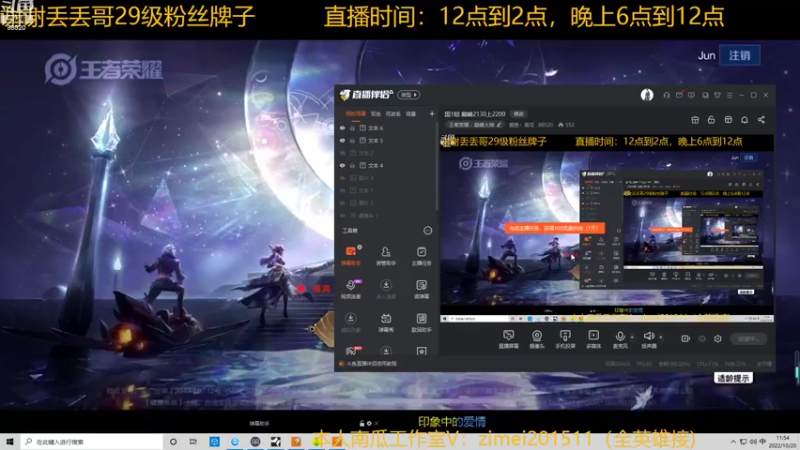This screenshot has width=800, height=450.
Task: Toggle lock on 文本 4 layer
Action: point(352,165)
